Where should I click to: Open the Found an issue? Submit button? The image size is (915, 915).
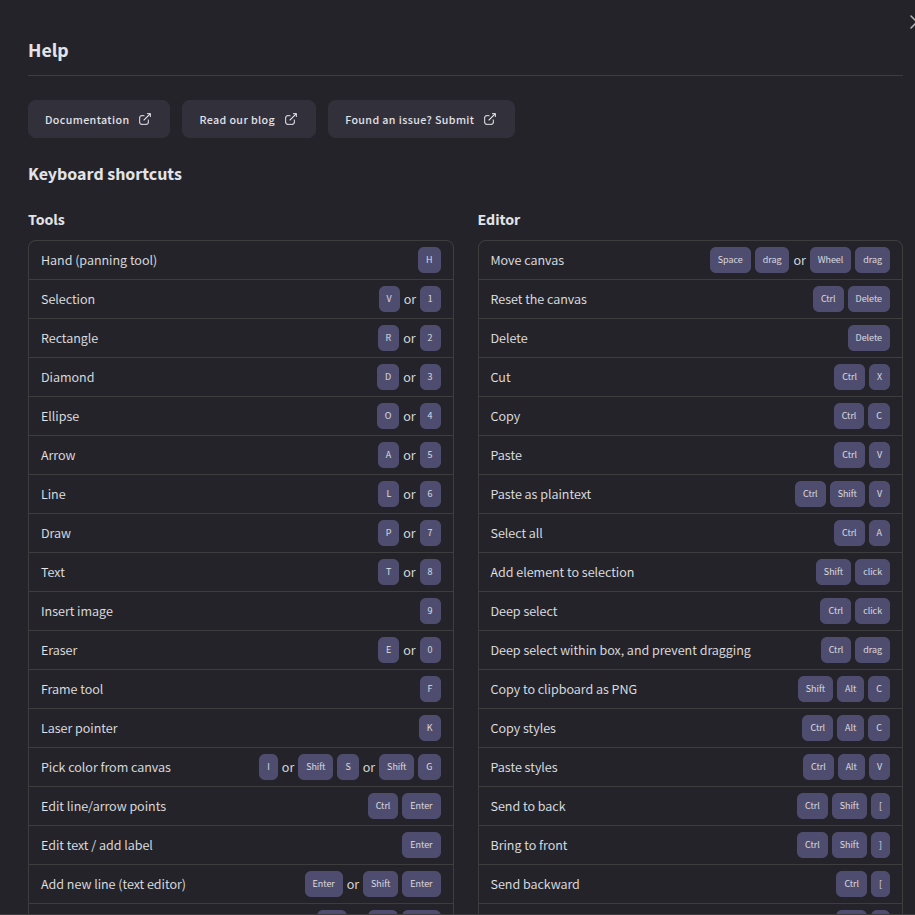[x=421, y=119]
